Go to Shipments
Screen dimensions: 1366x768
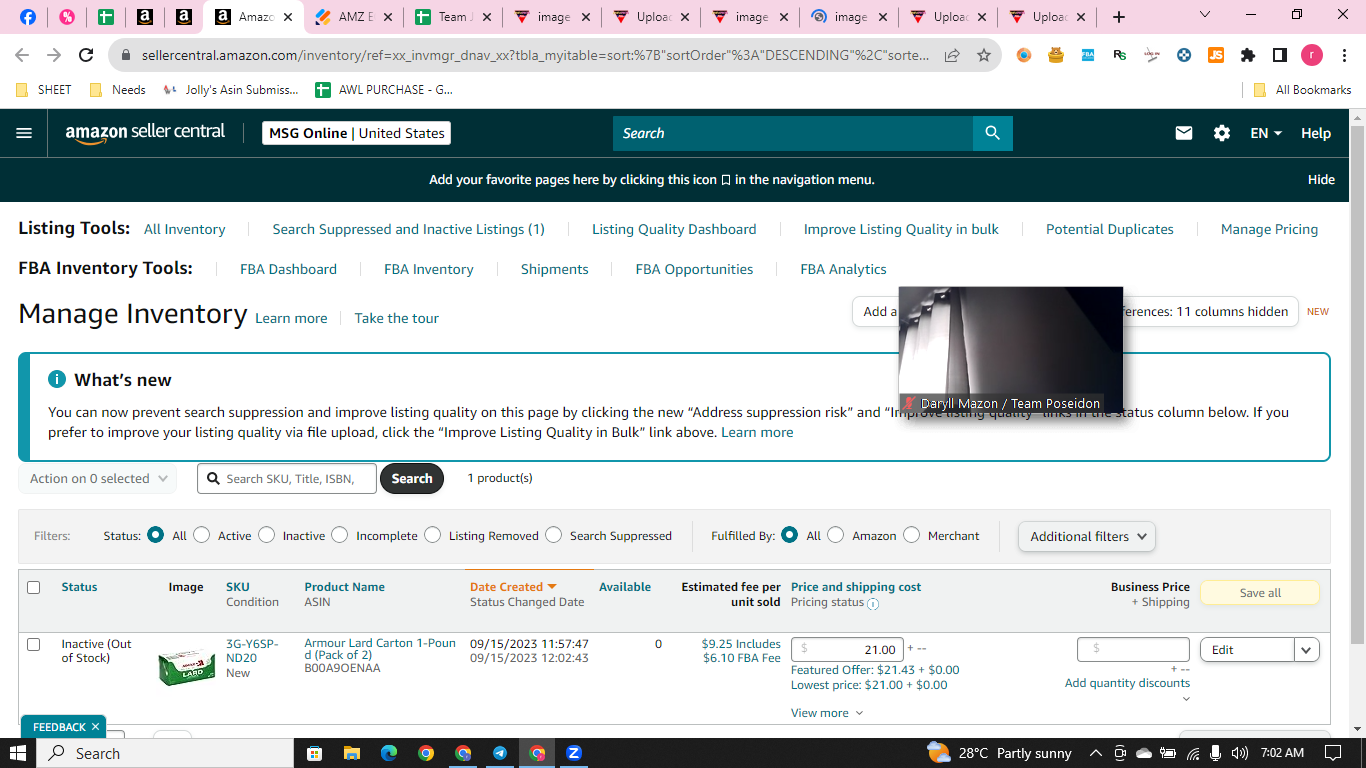pyautogui.click(x=554, y=269)
